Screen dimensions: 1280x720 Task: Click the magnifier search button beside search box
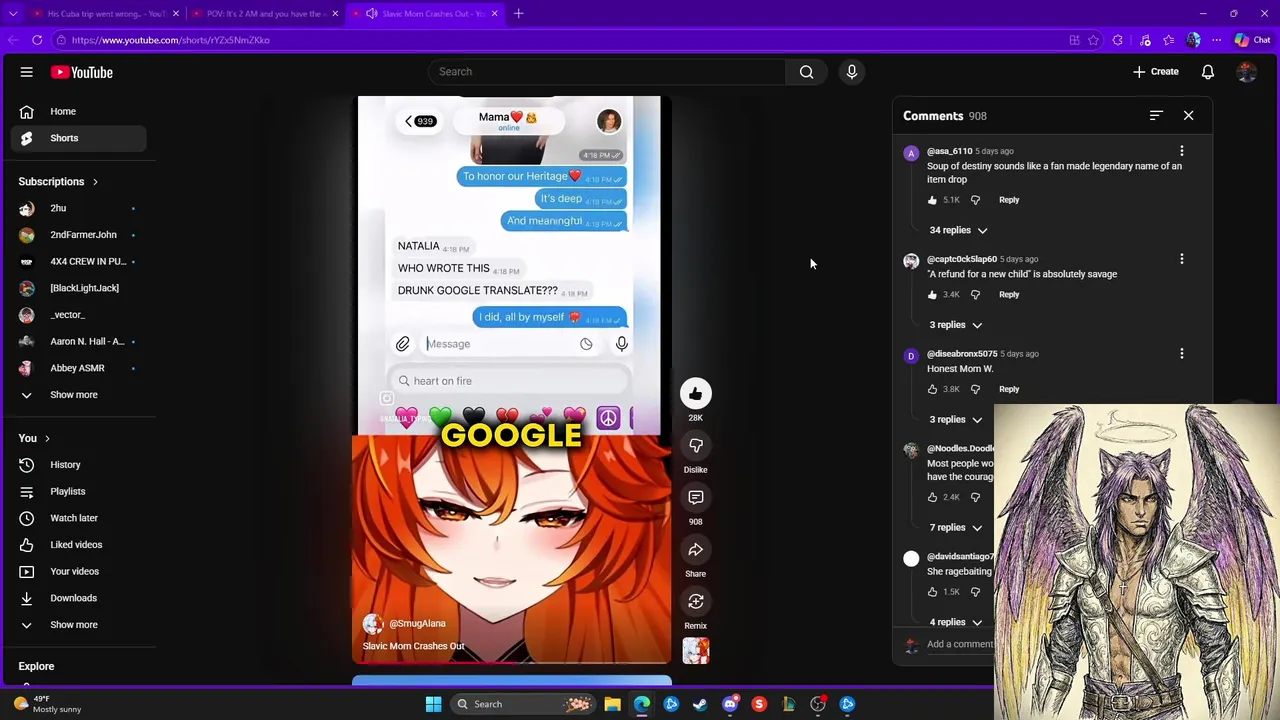[806, 72]
